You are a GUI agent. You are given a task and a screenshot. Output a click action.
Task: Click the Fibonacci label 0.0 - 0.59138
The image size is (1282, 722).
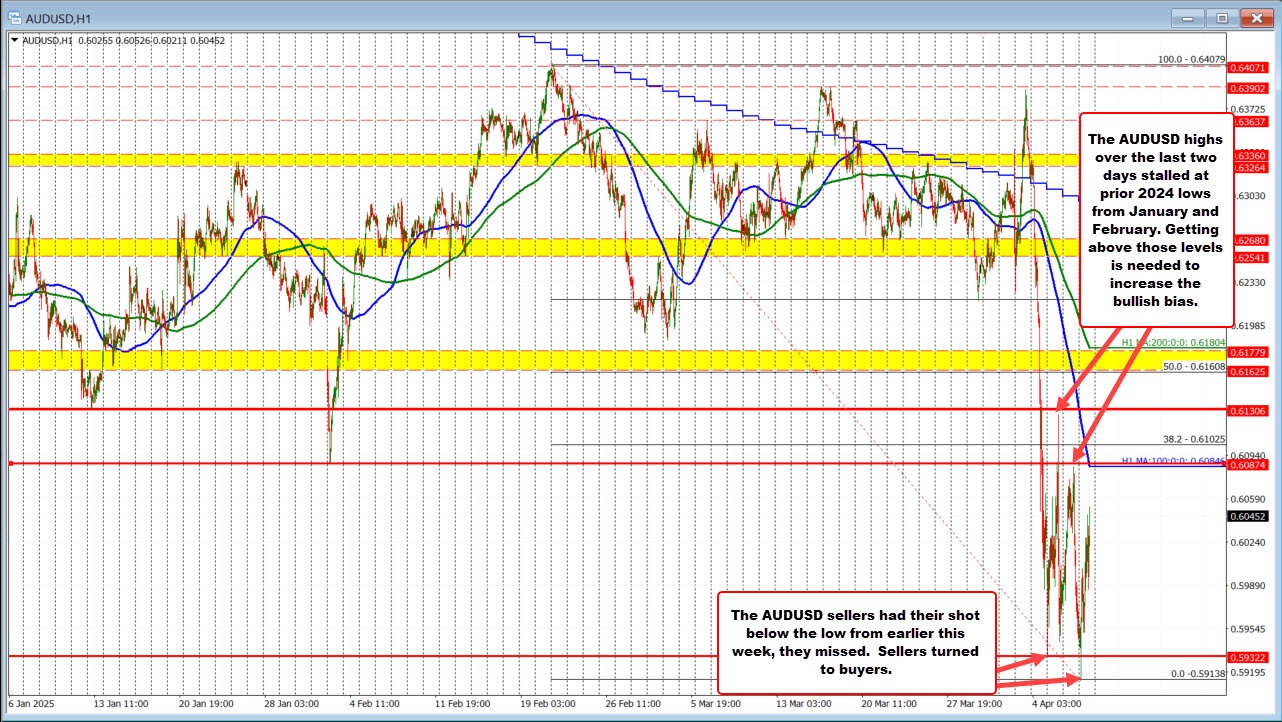coord(1197,674)
